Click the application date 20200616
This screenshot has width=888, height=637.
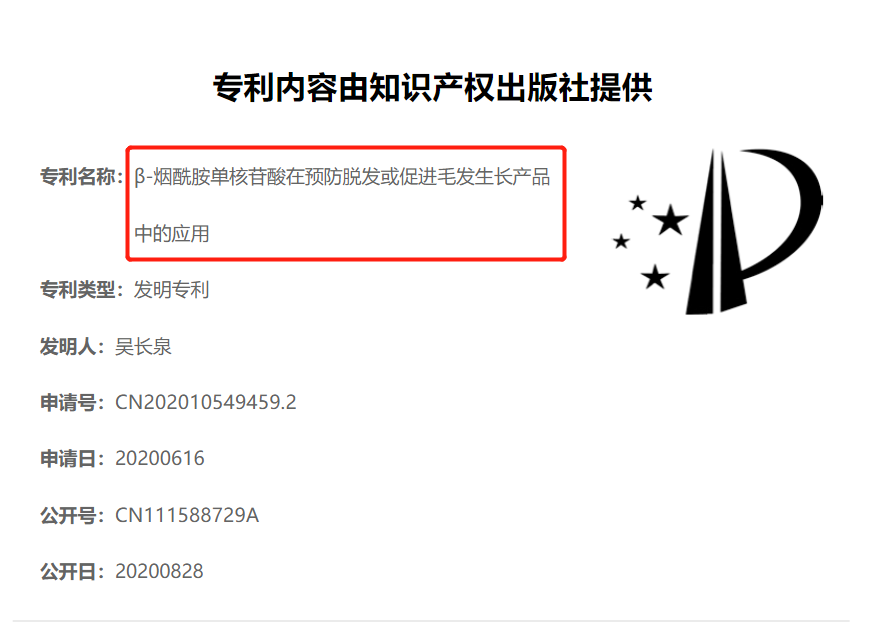click(160, 458)
